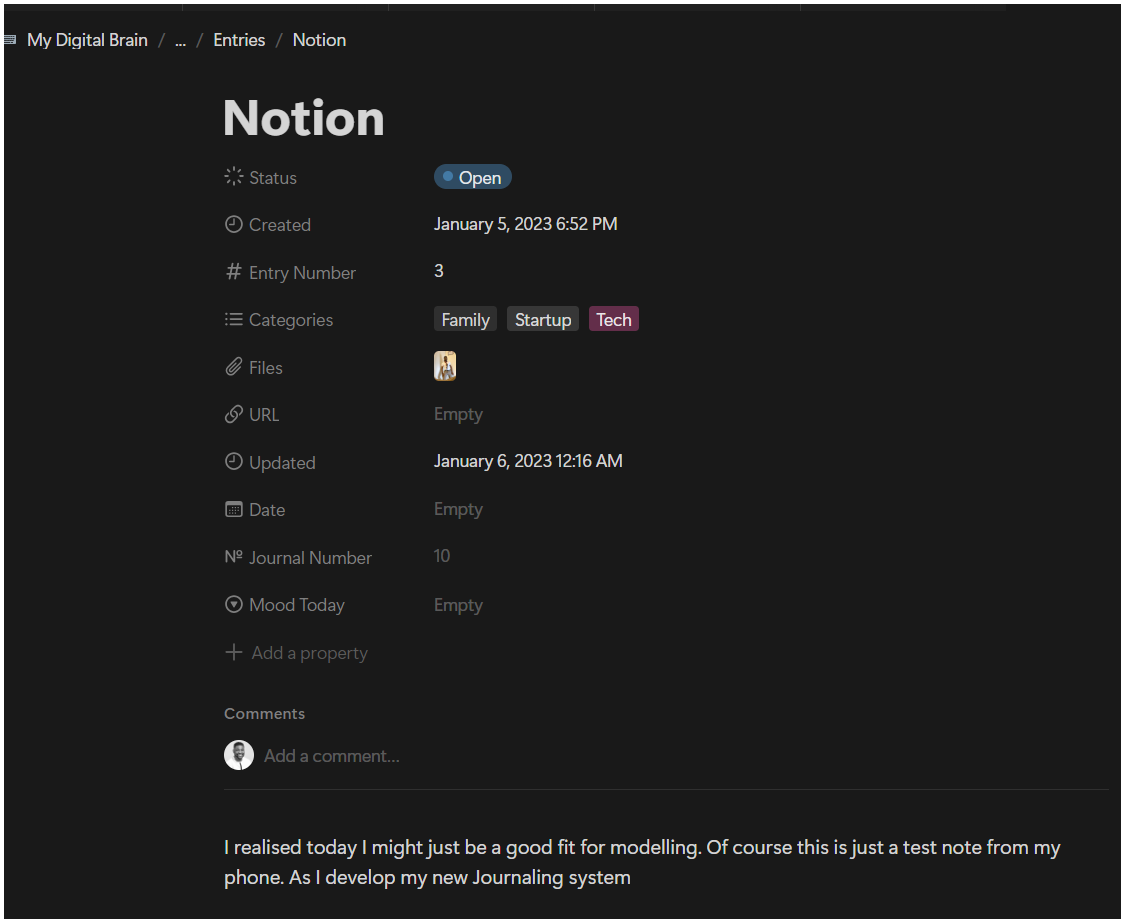This screenshot has width=1125, height=923.
Task: Click the Entry Number hash icon
Action: [x=233, y=272]
